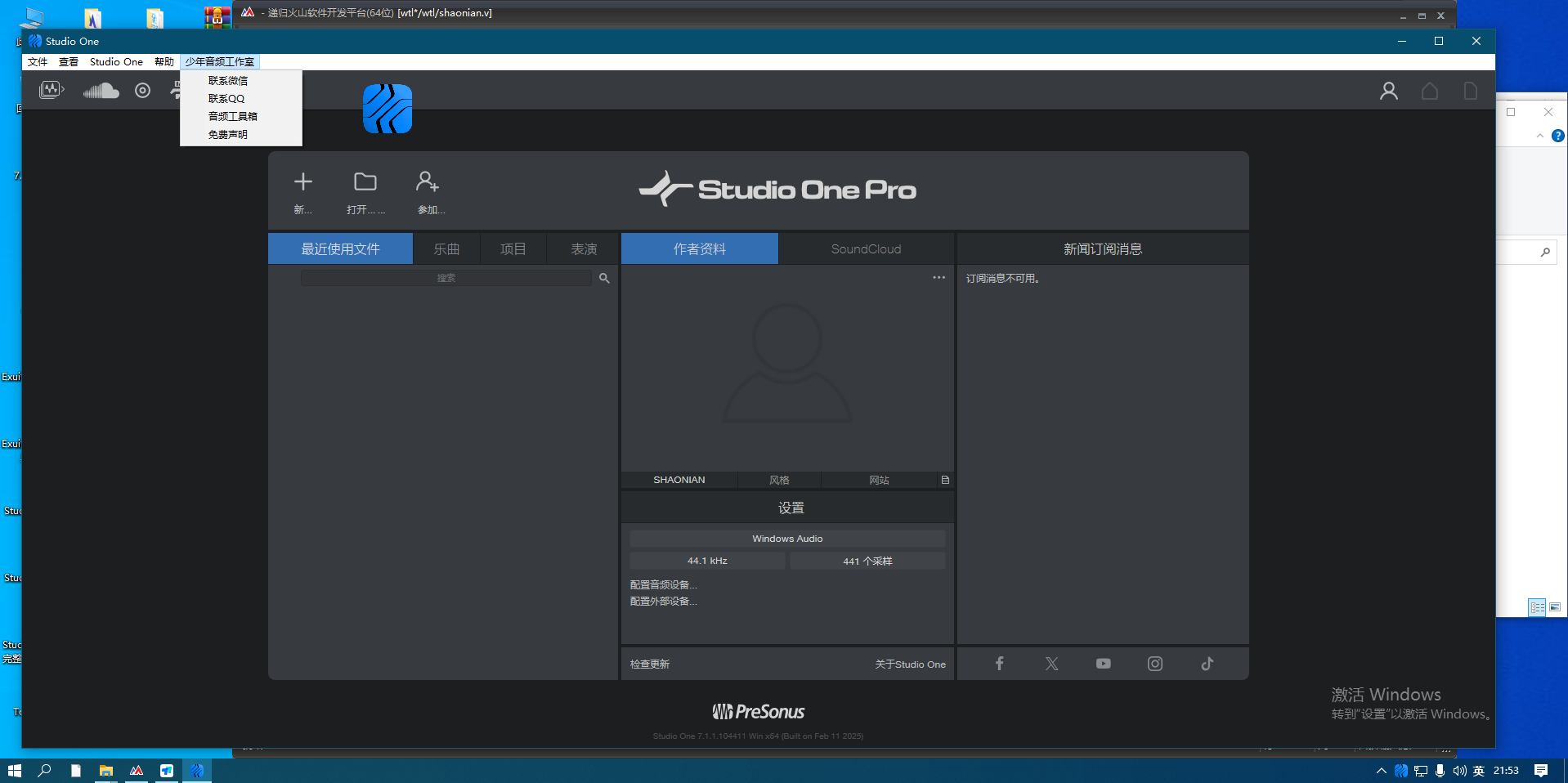Screen dimensions: 1568x783
Task: Switch to the 项目 tab
Action: 513,248
